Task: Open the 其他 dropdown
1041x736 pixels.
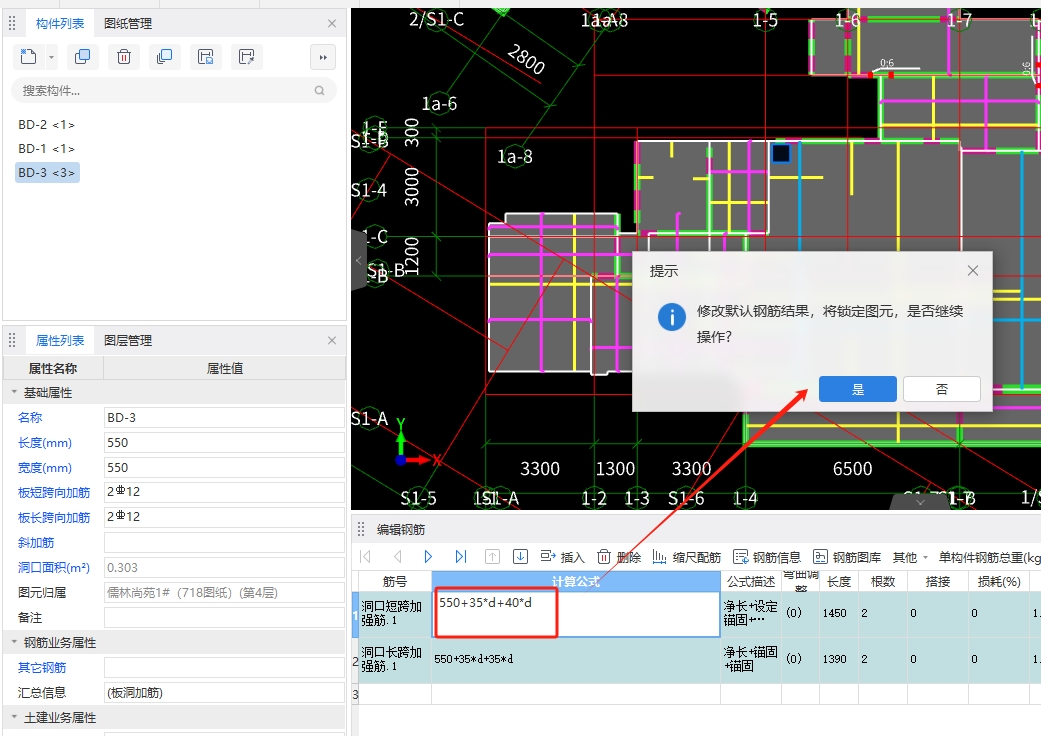Action: pos(910,557)
